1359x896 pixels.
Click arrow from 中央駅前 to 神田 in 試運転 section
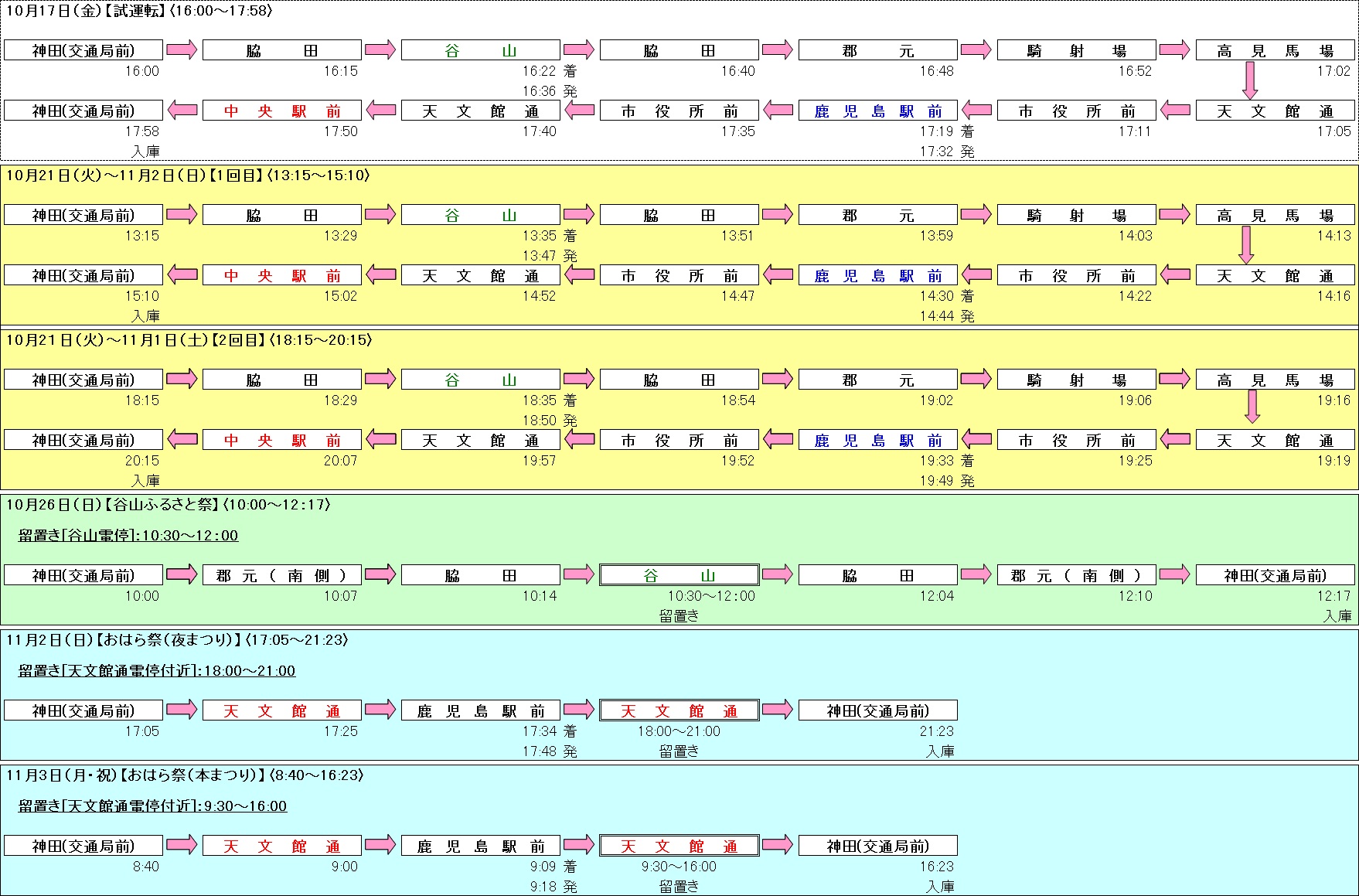pyautogui.click(x=182, y=111)
